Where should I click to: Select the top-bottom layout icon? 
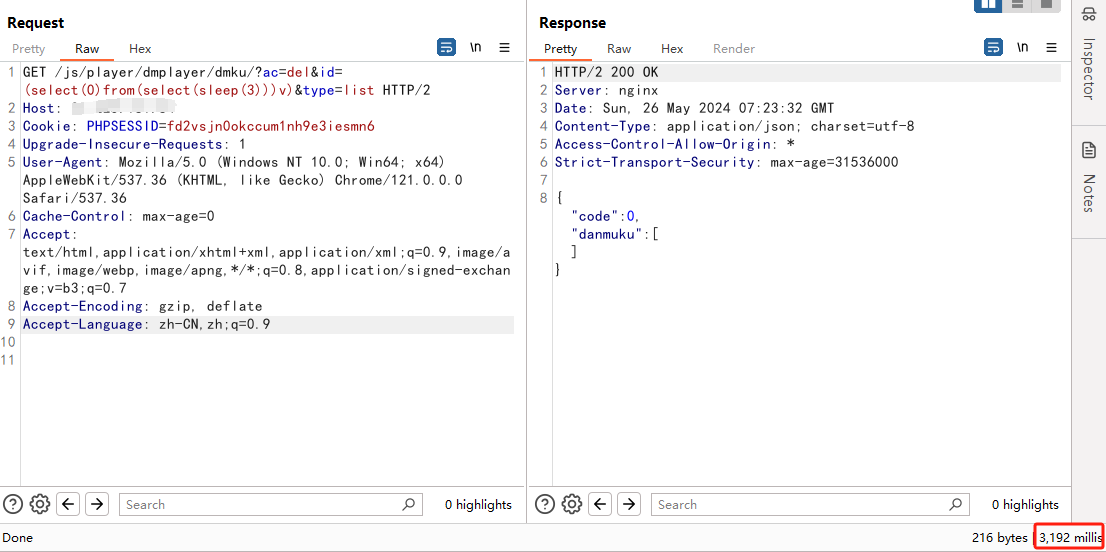[x=1017, y=4]
